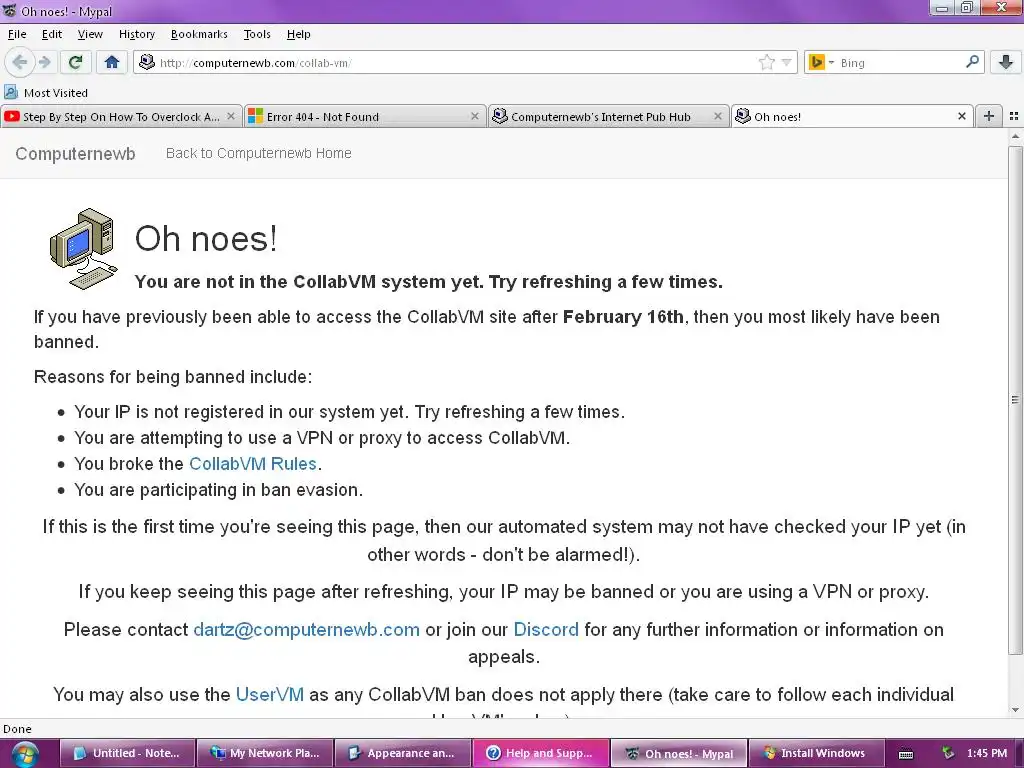This screenshot has width=1024, height=768.
Task: Click the scrollbar up arrow
Action: coord(1014,136)
